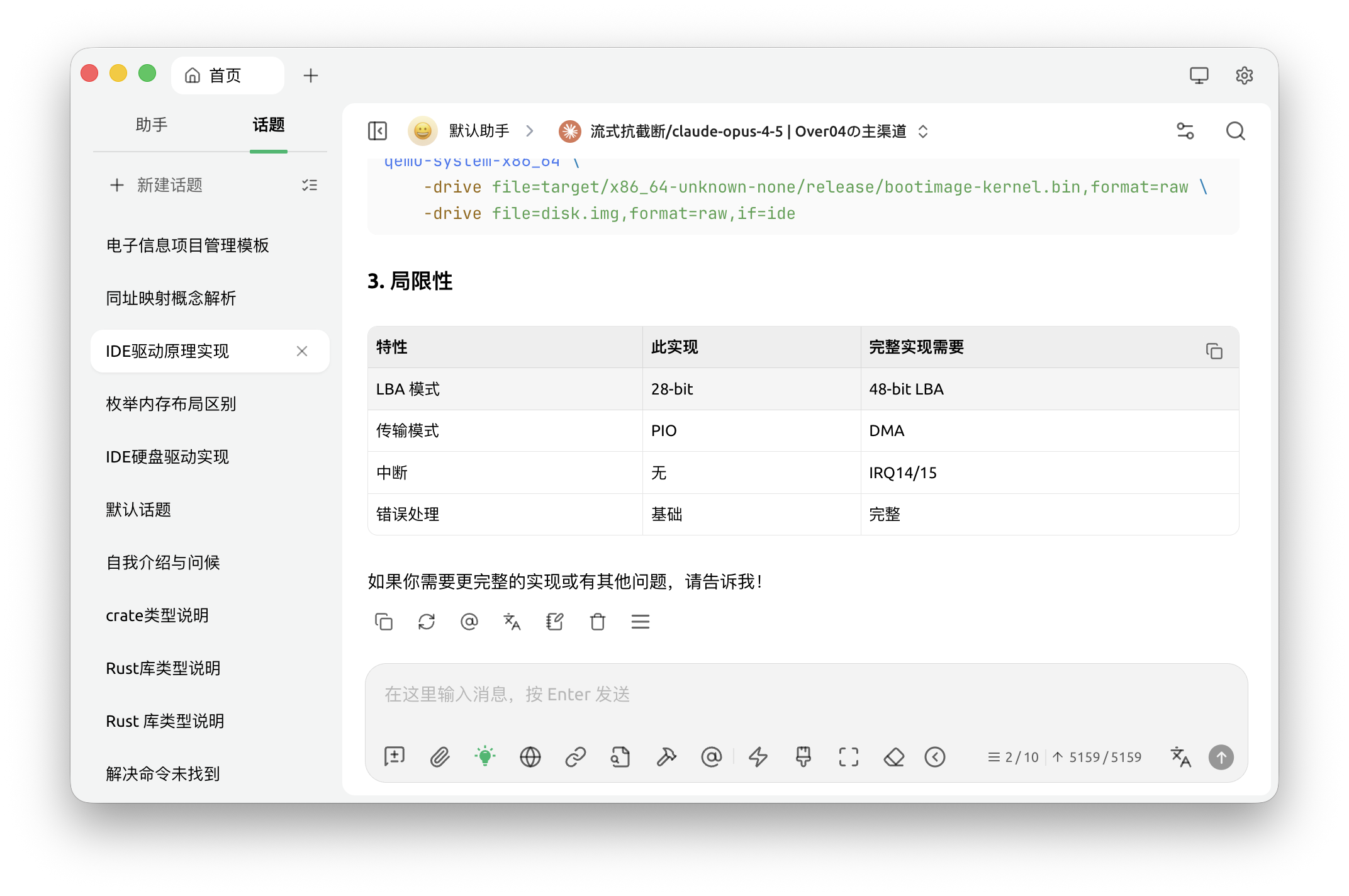The image size is (1349, 896).
Task: Copy the limitations table content
Action: click(x=1214, y=350)
